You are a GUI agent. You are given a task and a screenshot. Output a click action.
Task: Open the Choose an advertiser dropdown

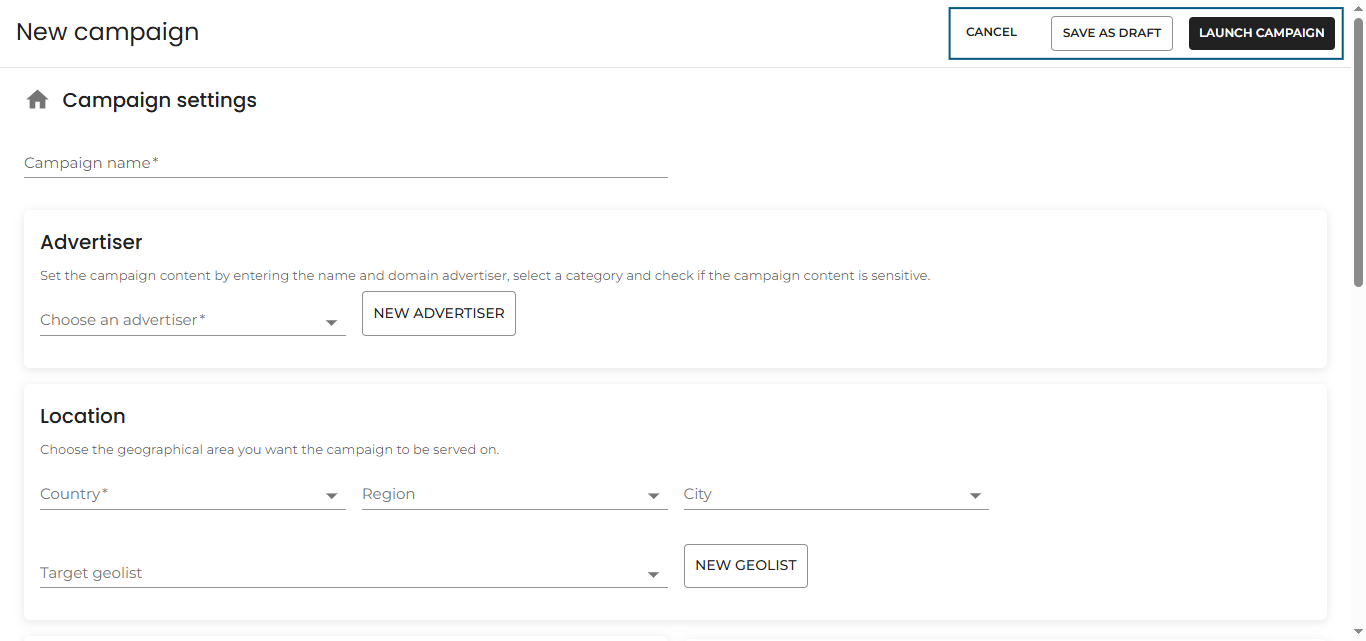coord(192,321)
